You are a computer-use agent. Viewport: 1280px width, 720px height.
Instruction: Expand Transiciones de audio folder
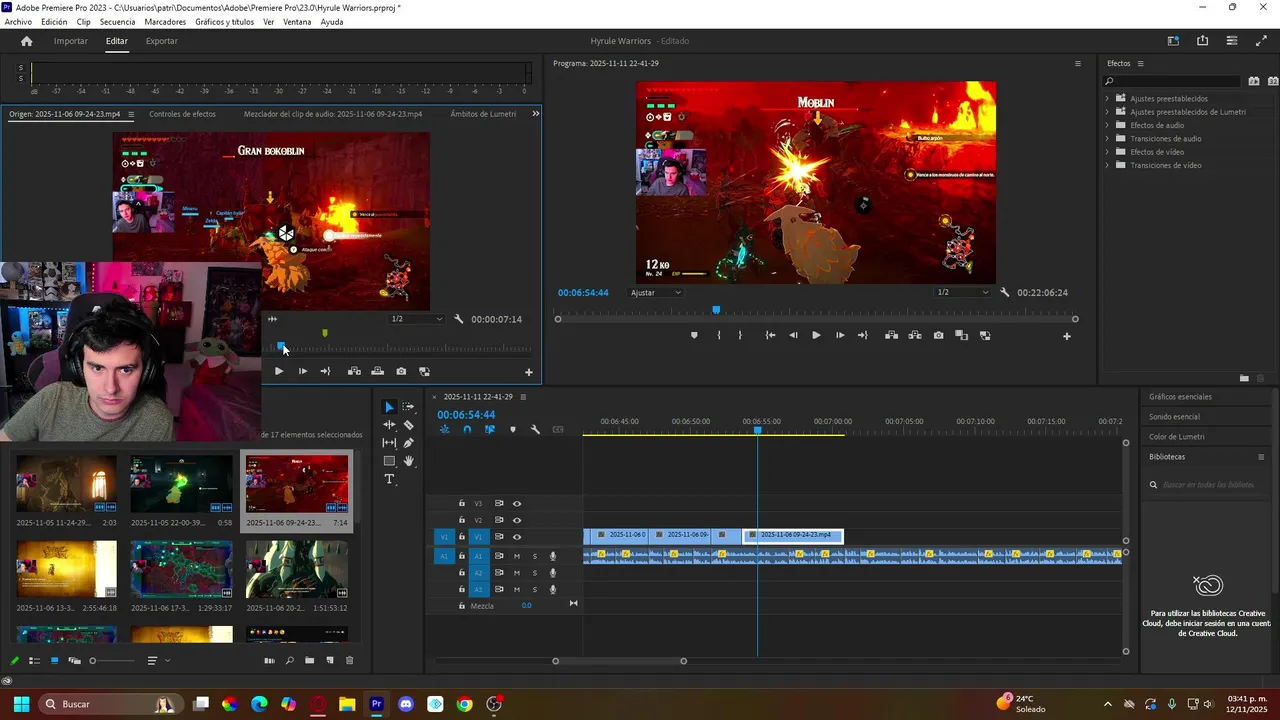pyautogui.click(x=1107, y=139)
